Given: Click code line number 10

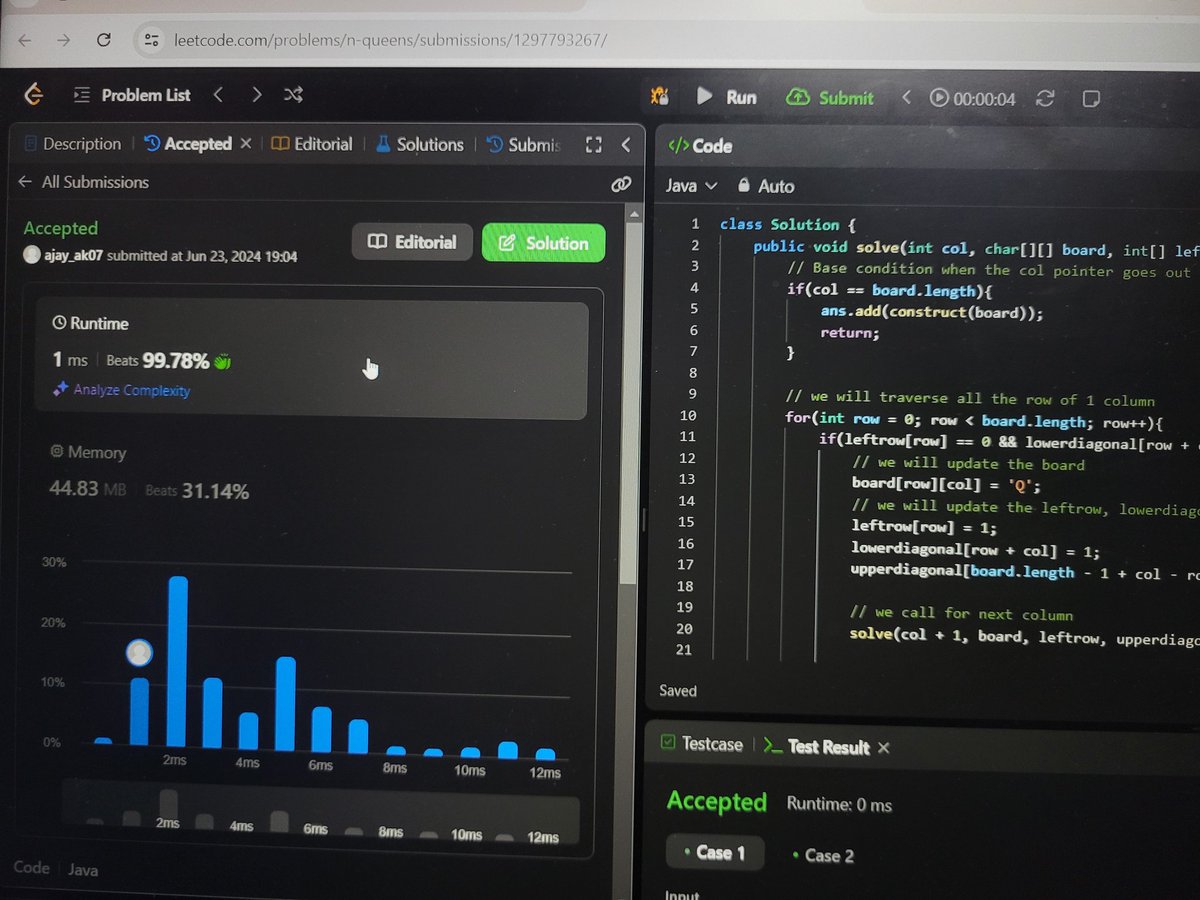Looking at the screenshot, I should (x=687, y=416).
